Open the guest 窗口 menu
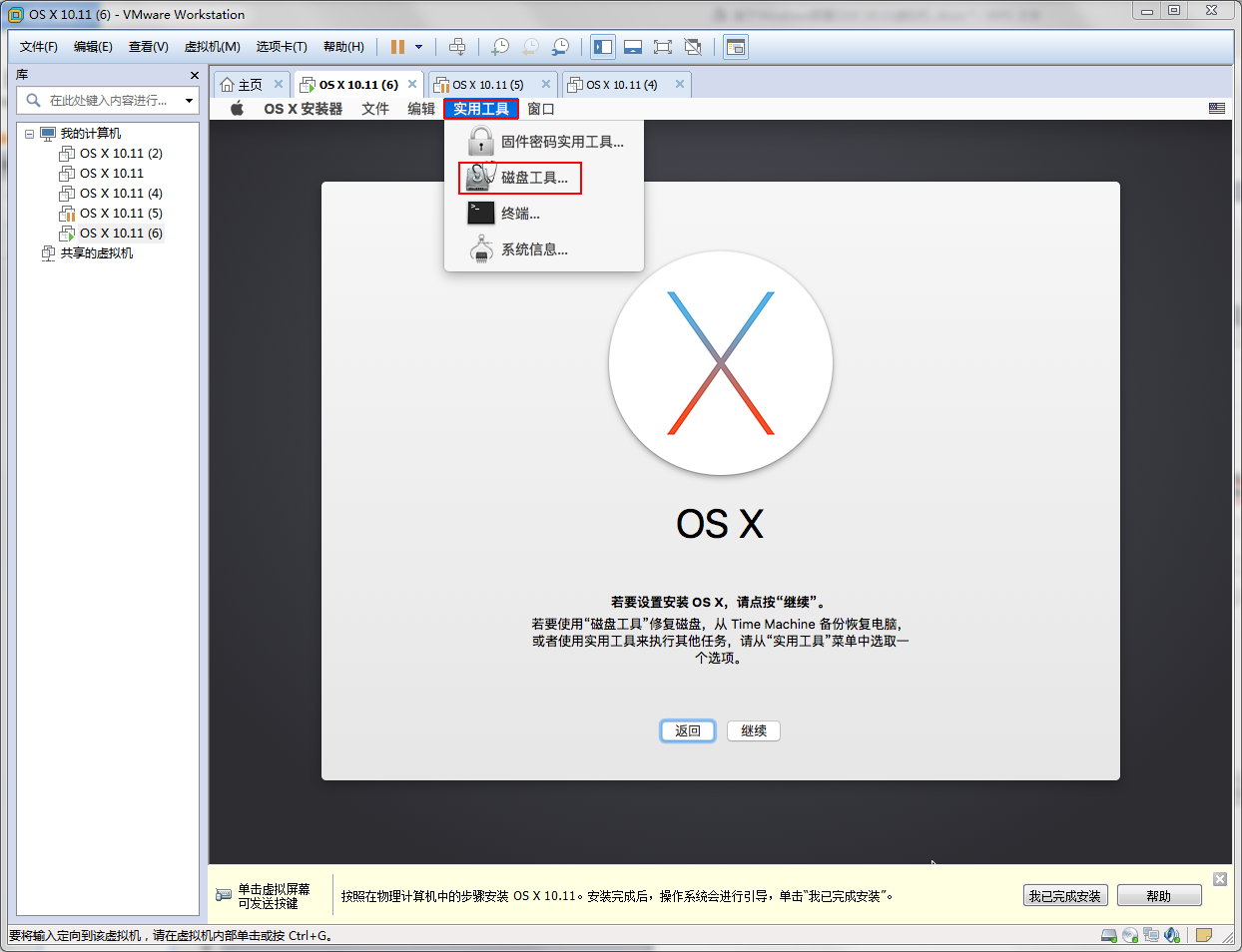The width and height of the screenshot is (1242, 952). (541, 109)
